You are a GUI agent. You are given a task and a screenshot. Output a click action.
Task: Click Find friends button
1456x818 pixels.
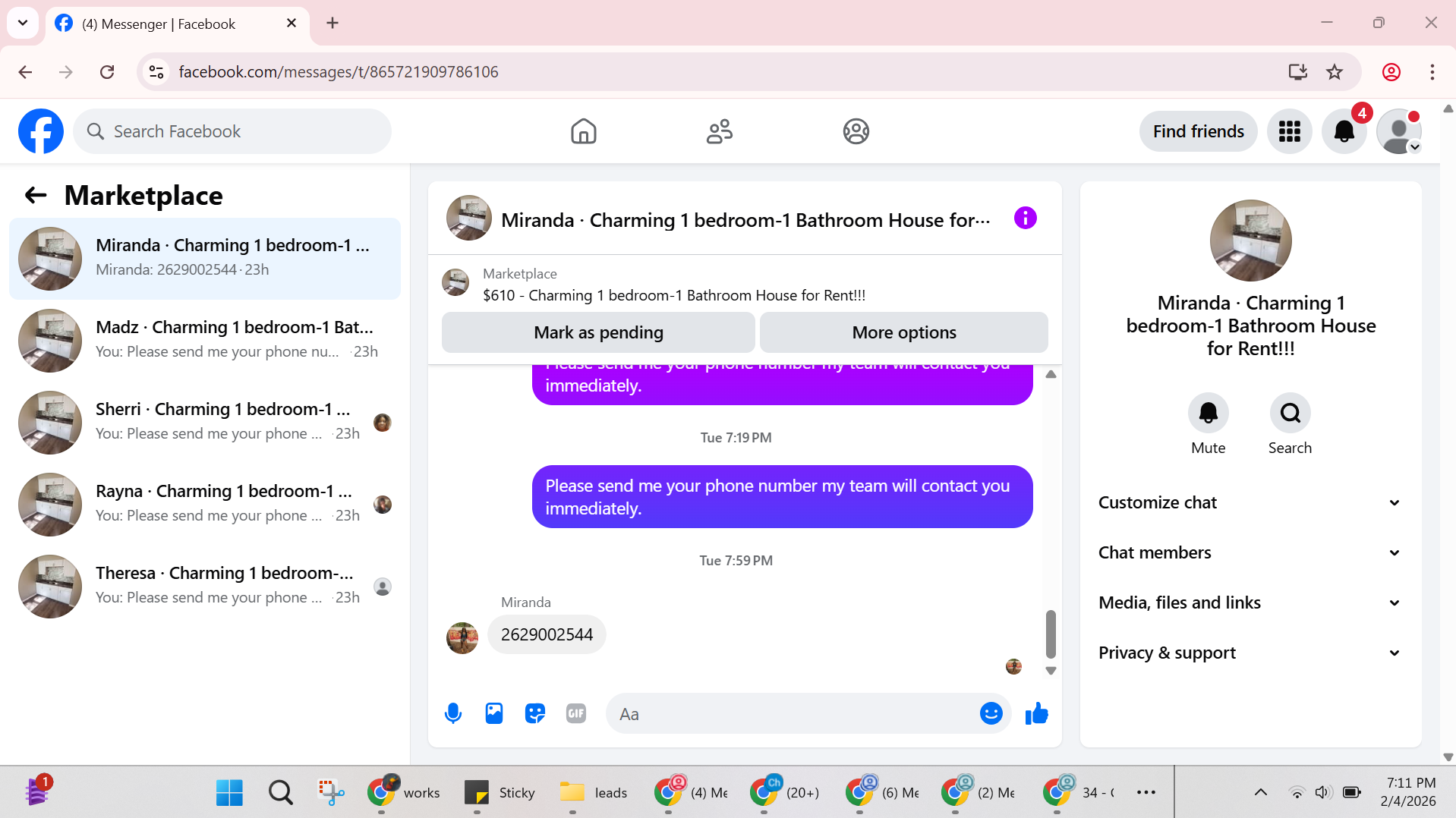point(1198,131)
